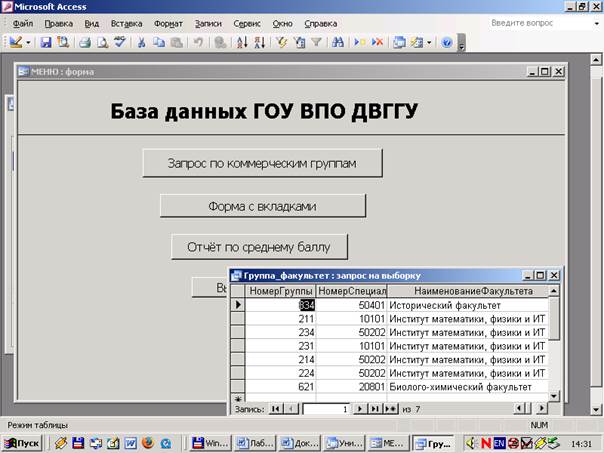Select row selector of group 211
Viewport: 604px width, 453px height.
[x=238, y=319]
